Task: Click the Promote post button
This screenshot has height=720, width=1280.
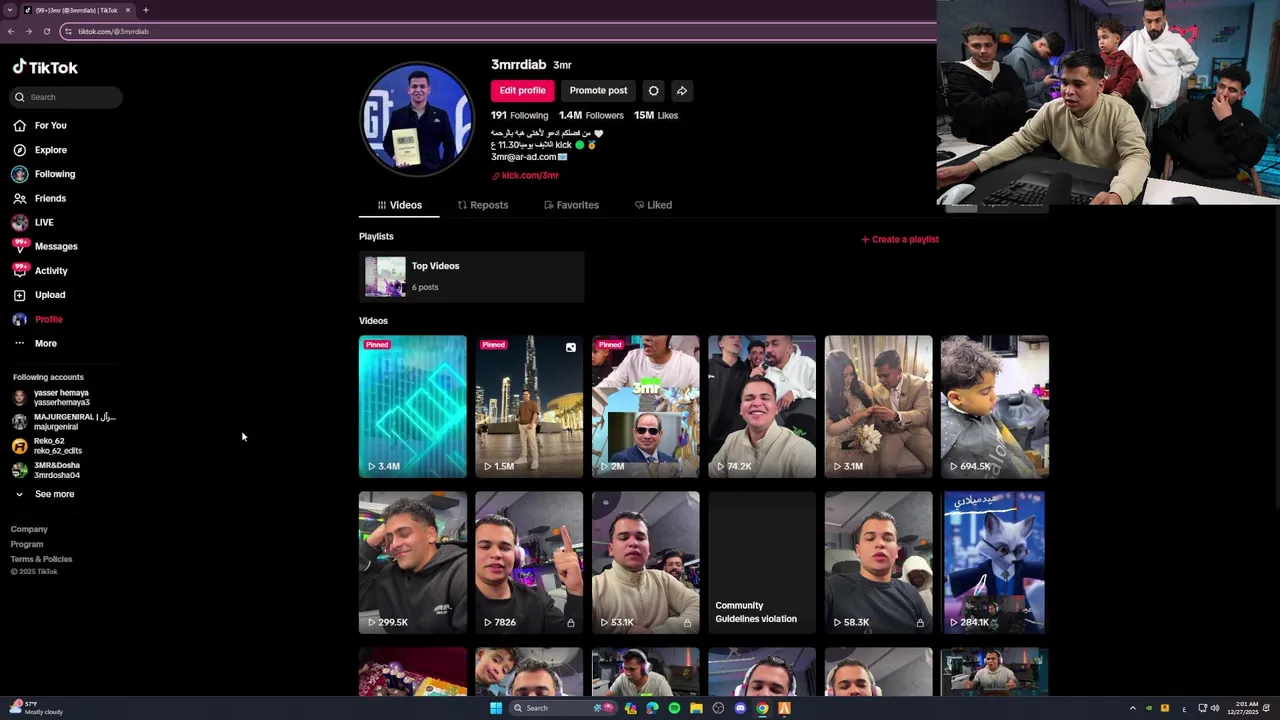Action: (598, 90)
